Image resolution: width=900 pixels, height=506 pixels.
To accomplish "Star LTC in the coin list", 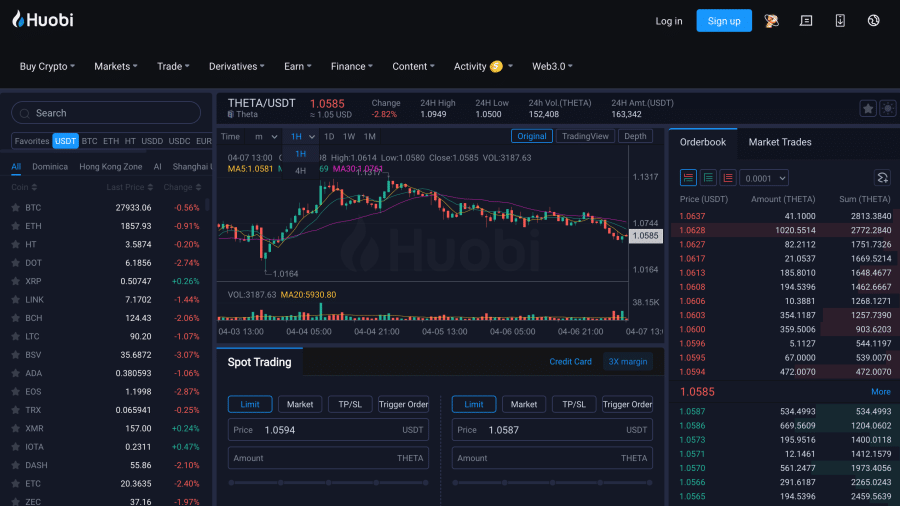I will tap(15, 336).
